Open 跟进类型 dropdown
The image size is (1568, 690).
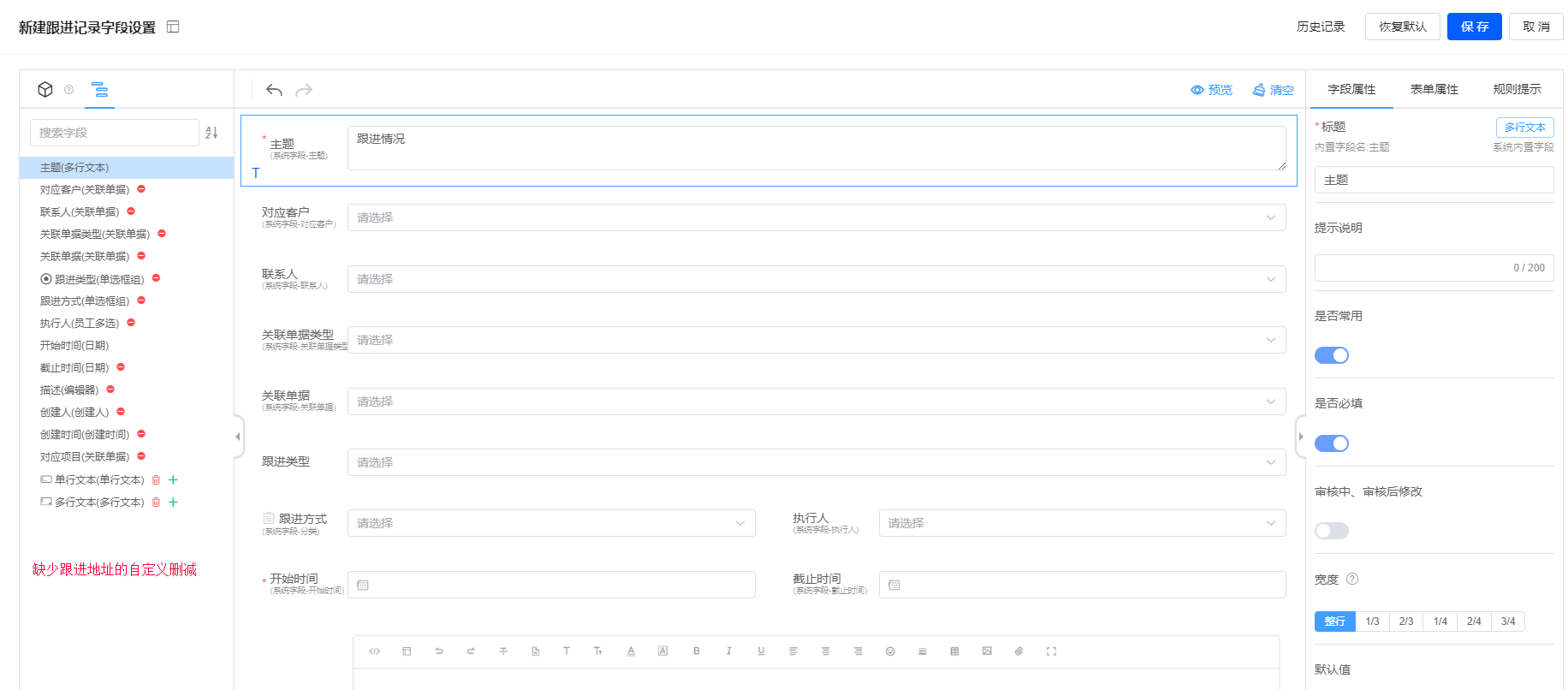[x=817, y=462]
